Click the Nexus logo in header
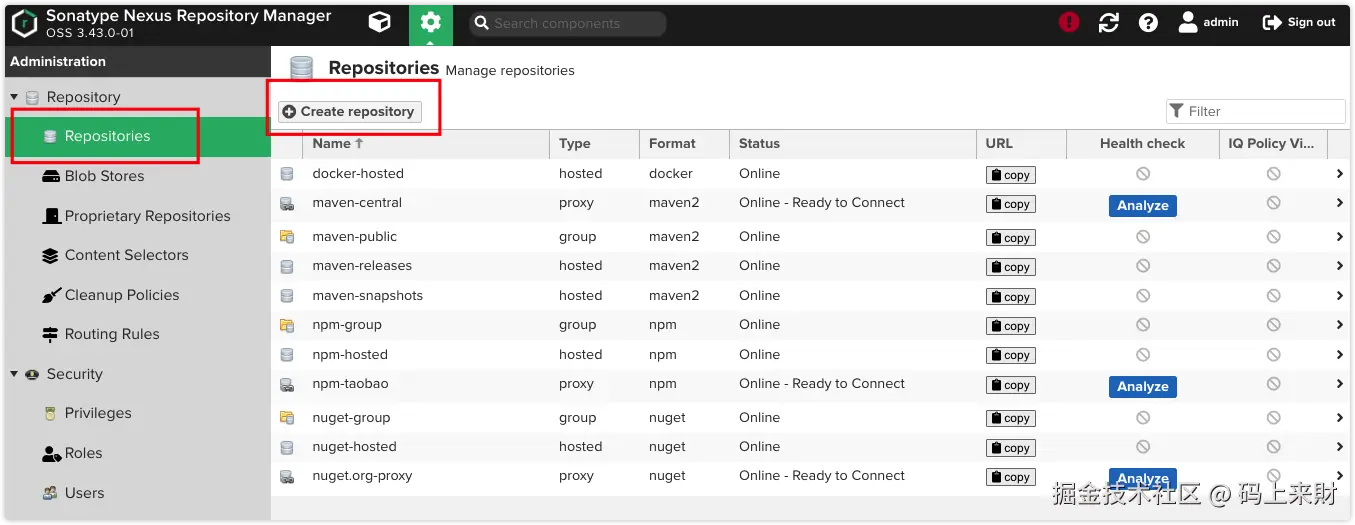This screenshot has height=525, width=1355. click(x=25, y=23)
